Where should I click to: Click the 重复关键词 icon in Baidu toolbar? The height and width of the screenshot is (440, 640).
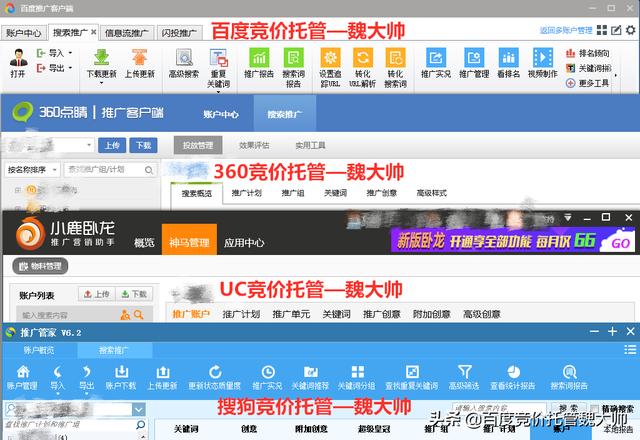pos(218,58)
